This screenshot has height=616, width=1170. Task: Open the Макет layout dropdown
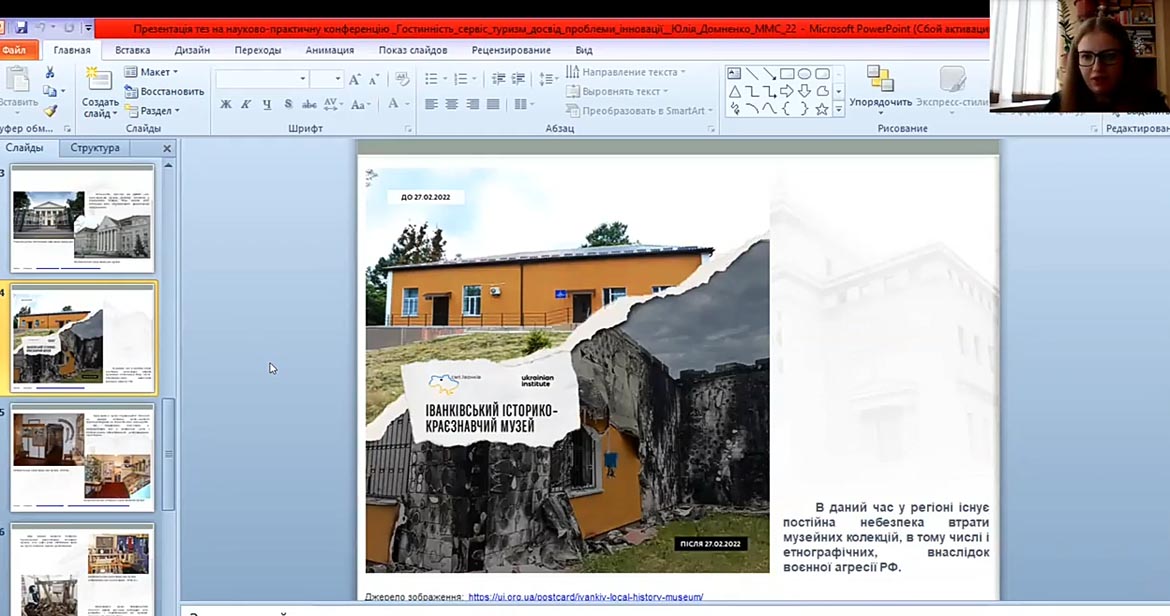click(x=151, y=72)
